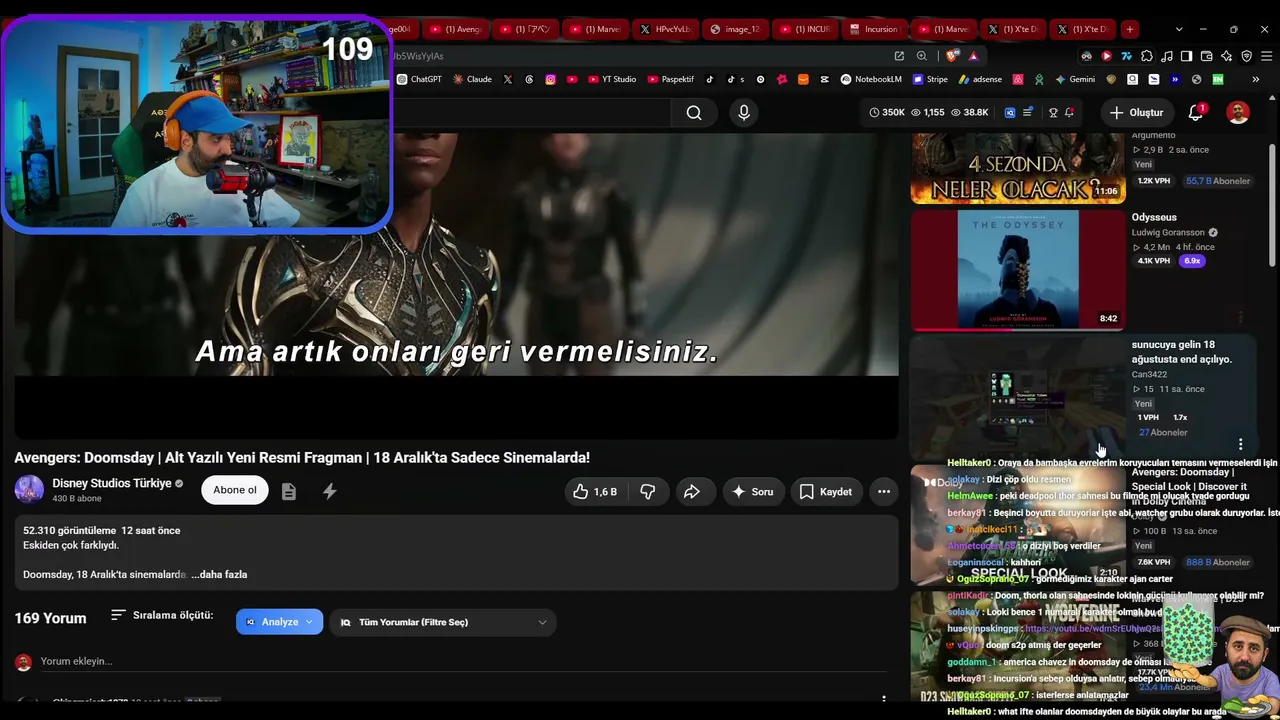This screenshot has height=720, width=1280.
Task: Open the adsense bookmark
Action: 980,79
